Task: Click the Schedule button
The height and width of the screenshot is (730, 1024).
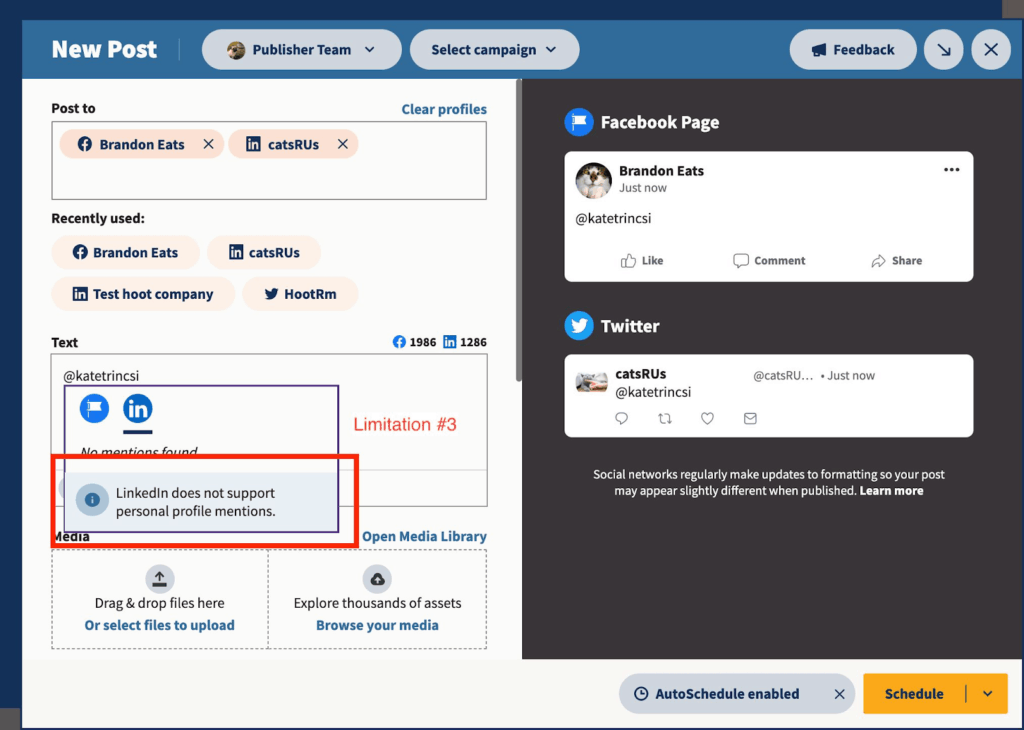Action: point(913,693)
